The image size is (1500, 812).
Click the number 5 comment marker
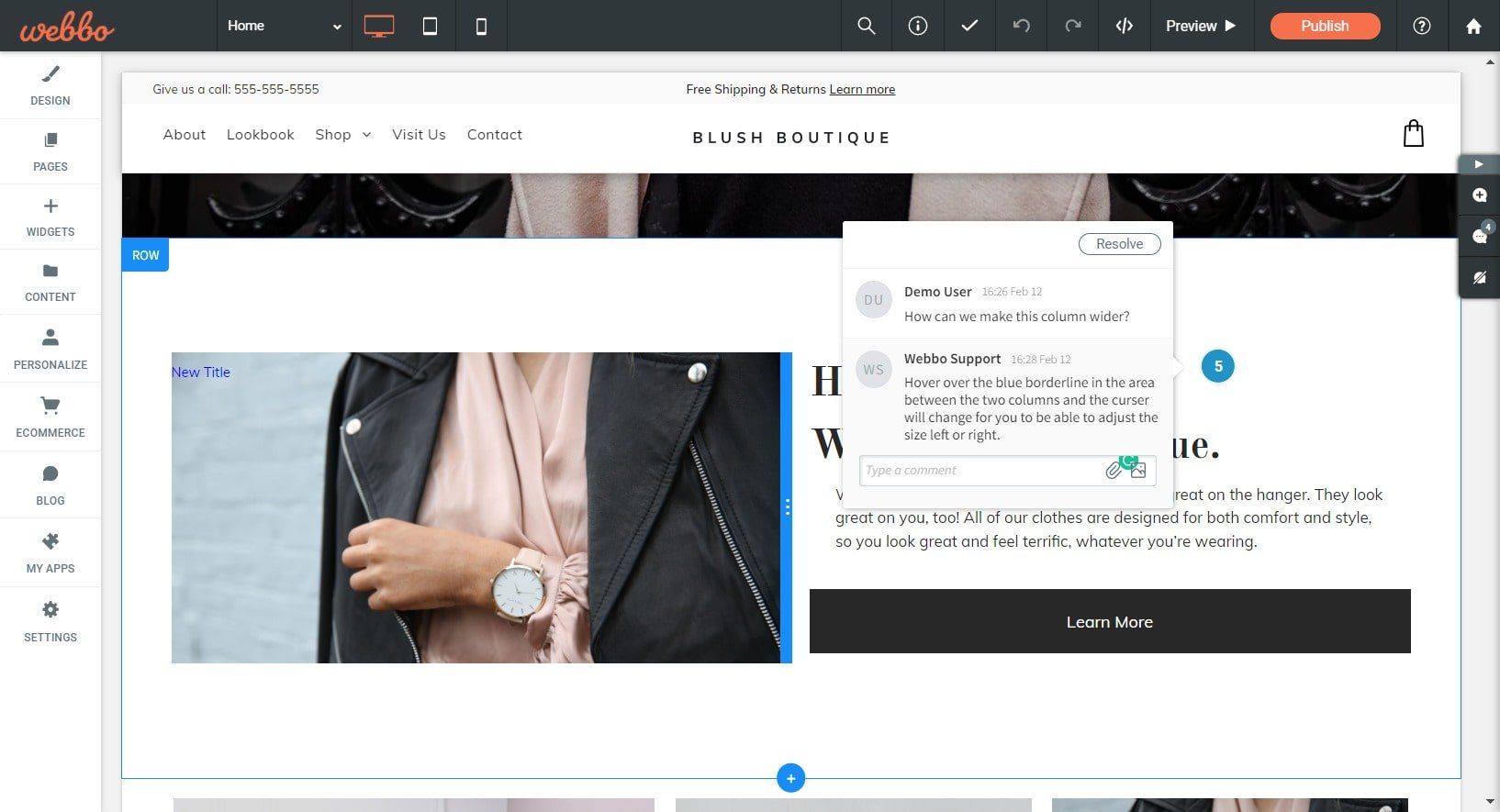pos(1218,366)
